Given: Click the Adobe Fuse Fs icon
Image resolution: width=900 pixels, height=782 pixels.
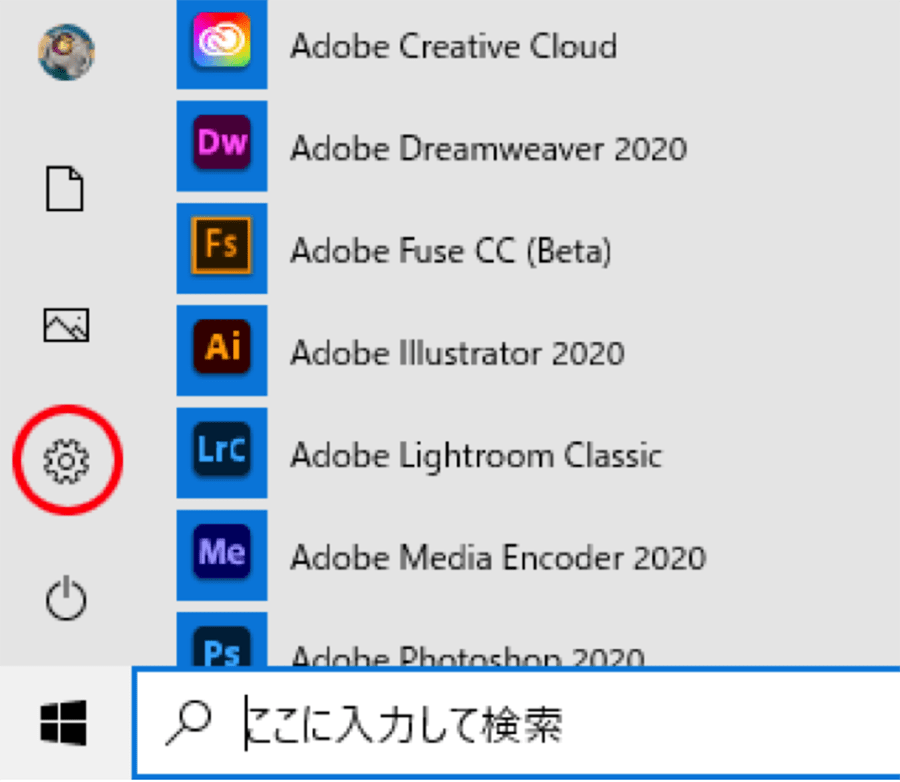Looking at the screenshot, I should click(x=222, y=248).
